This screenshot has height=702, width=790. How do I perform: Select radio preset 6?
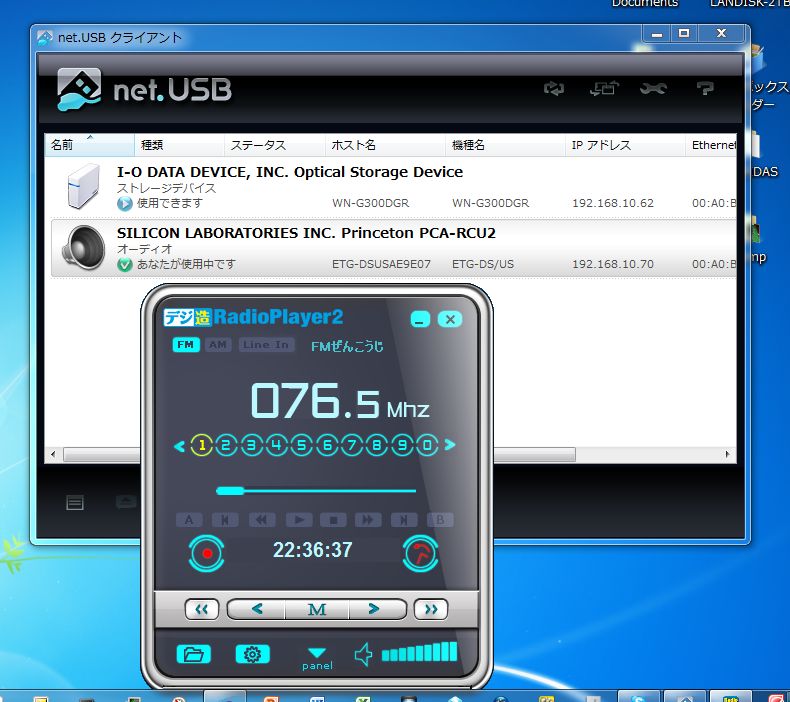click(x=327, y=445)
